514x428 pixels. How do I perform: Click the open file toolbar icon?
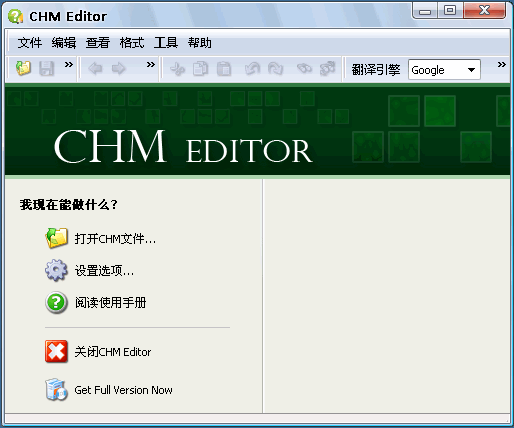(23, 68)
